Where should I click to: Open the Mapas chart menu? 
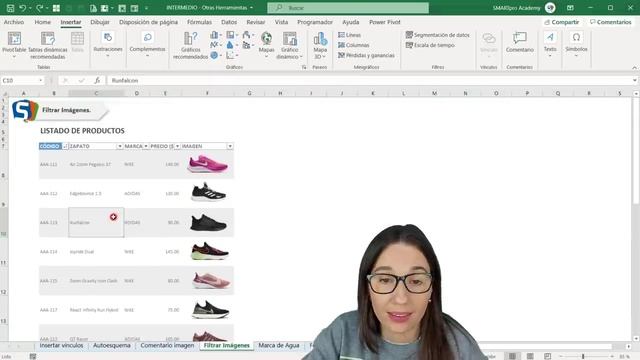point(267,44)
